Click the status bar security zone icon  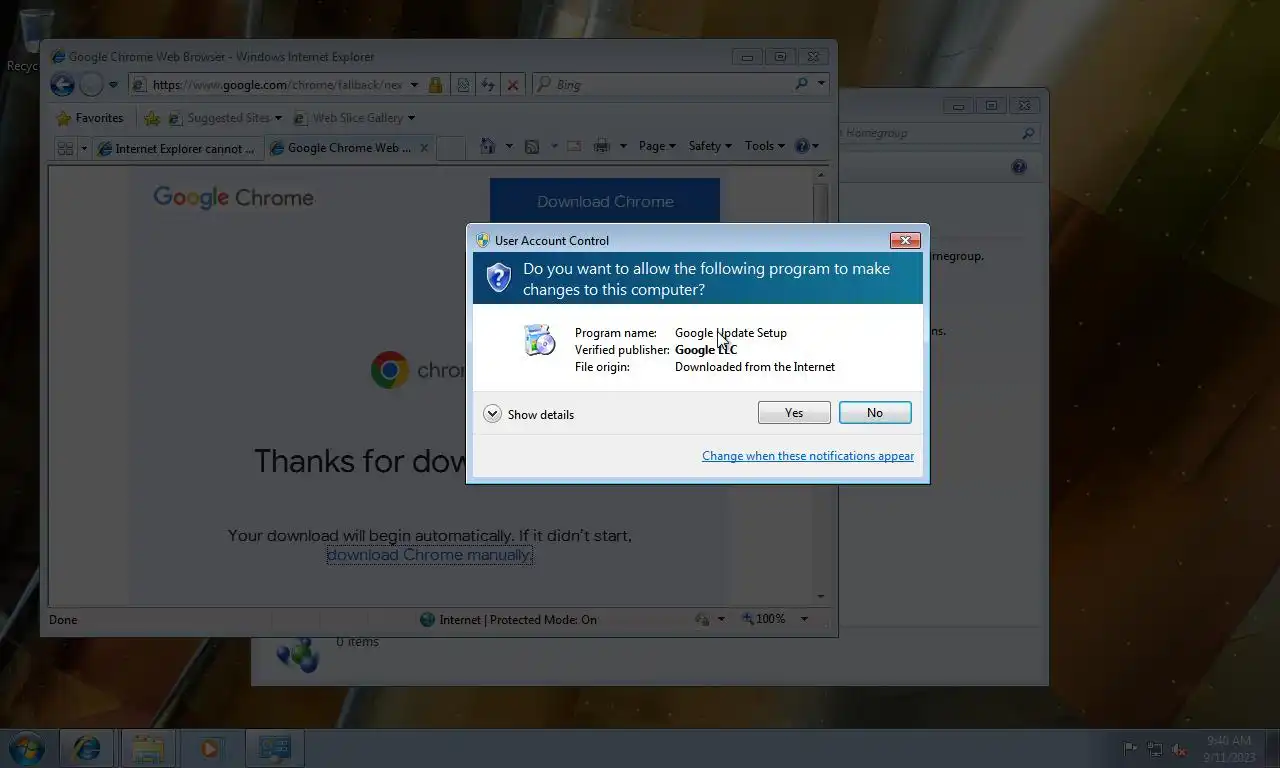427,620
